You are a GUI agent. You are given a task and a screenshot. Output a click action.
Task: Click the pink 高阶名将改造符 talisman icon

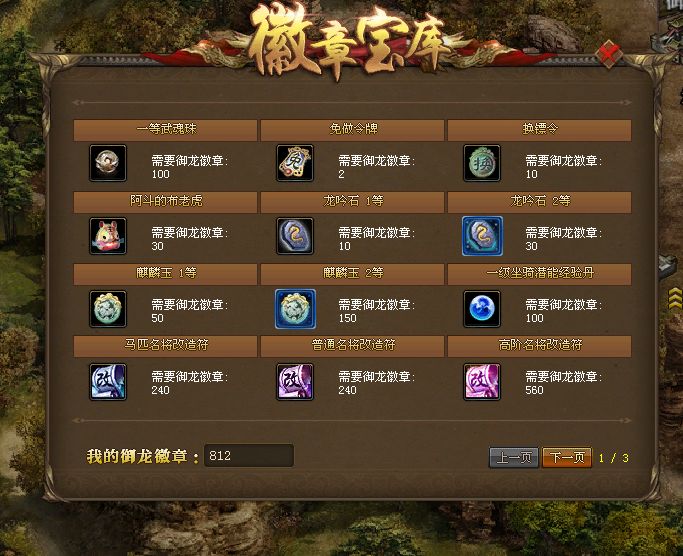482,382
